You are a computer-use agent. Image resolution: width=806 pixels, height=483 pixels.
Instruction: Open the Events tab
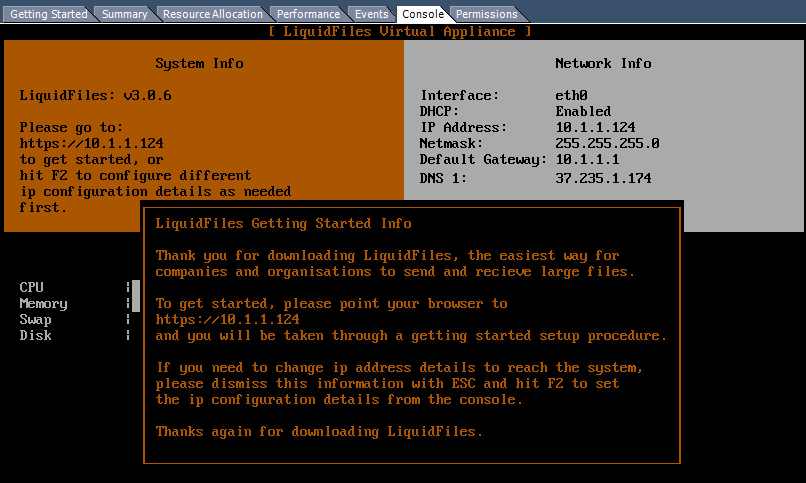coord(372,14)
